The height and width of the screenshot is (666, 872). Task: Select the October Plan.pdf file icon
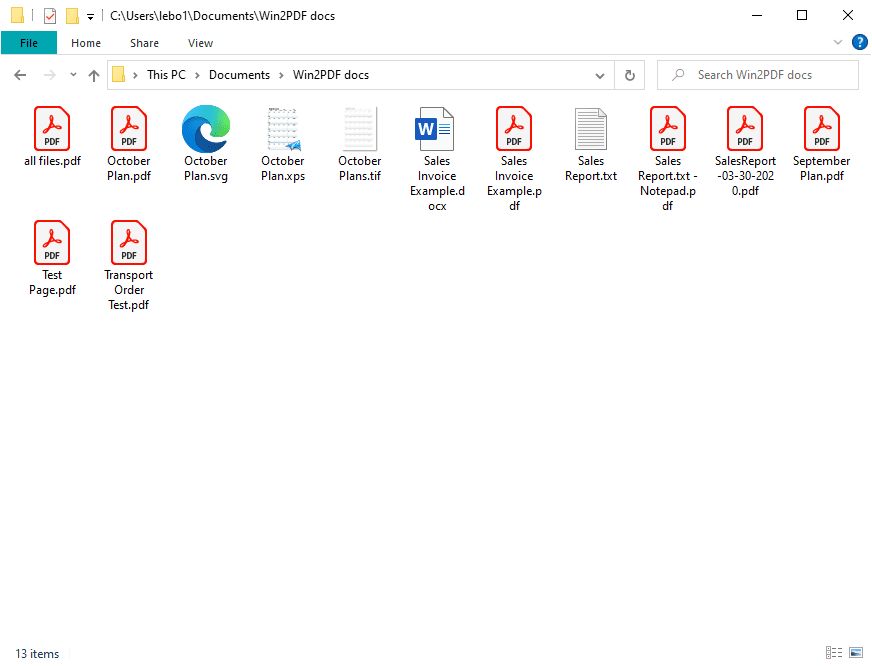pyautogui.click(x=128, y=128)
